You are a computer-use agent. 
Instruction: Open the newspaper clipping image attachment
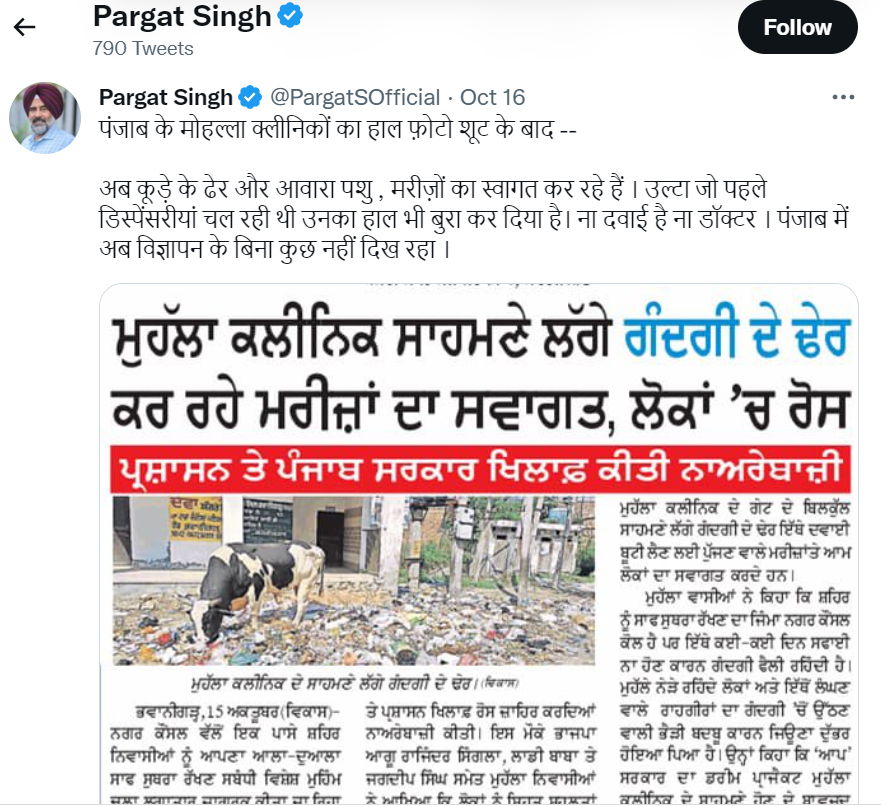click(x=479, y=544)
